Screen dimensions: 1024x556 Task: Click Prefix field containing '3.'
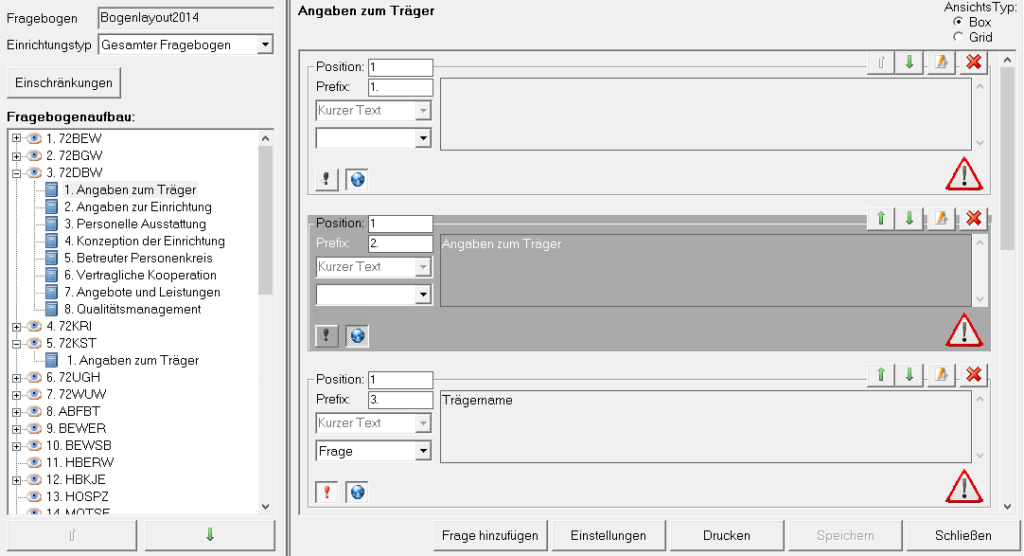[x=400, y=399]
